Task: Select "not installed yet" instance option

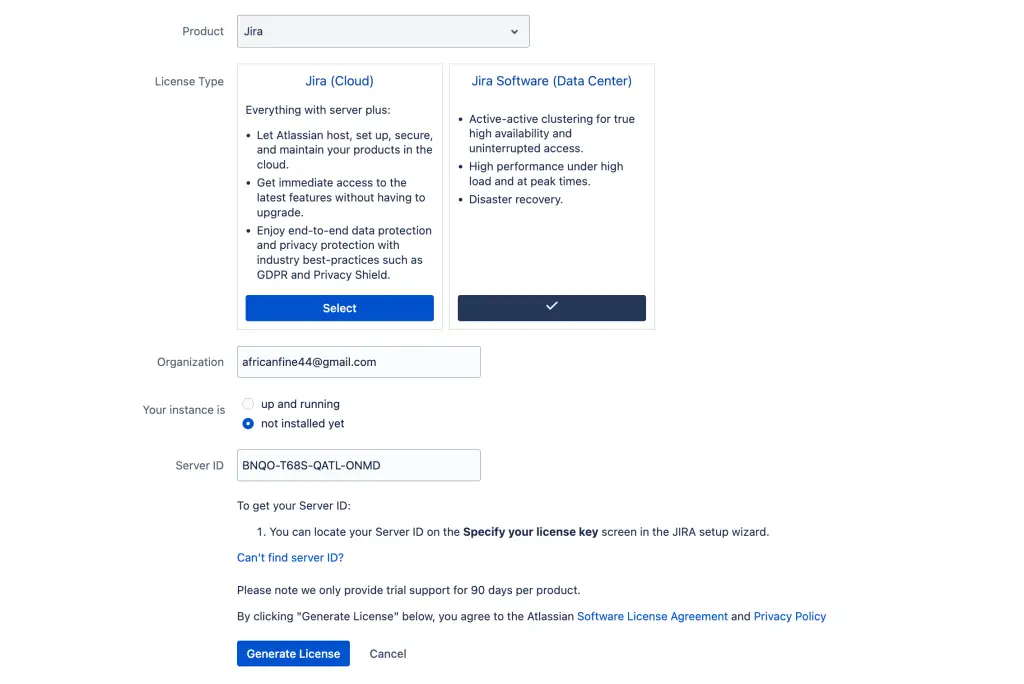Action: point(248,423)
